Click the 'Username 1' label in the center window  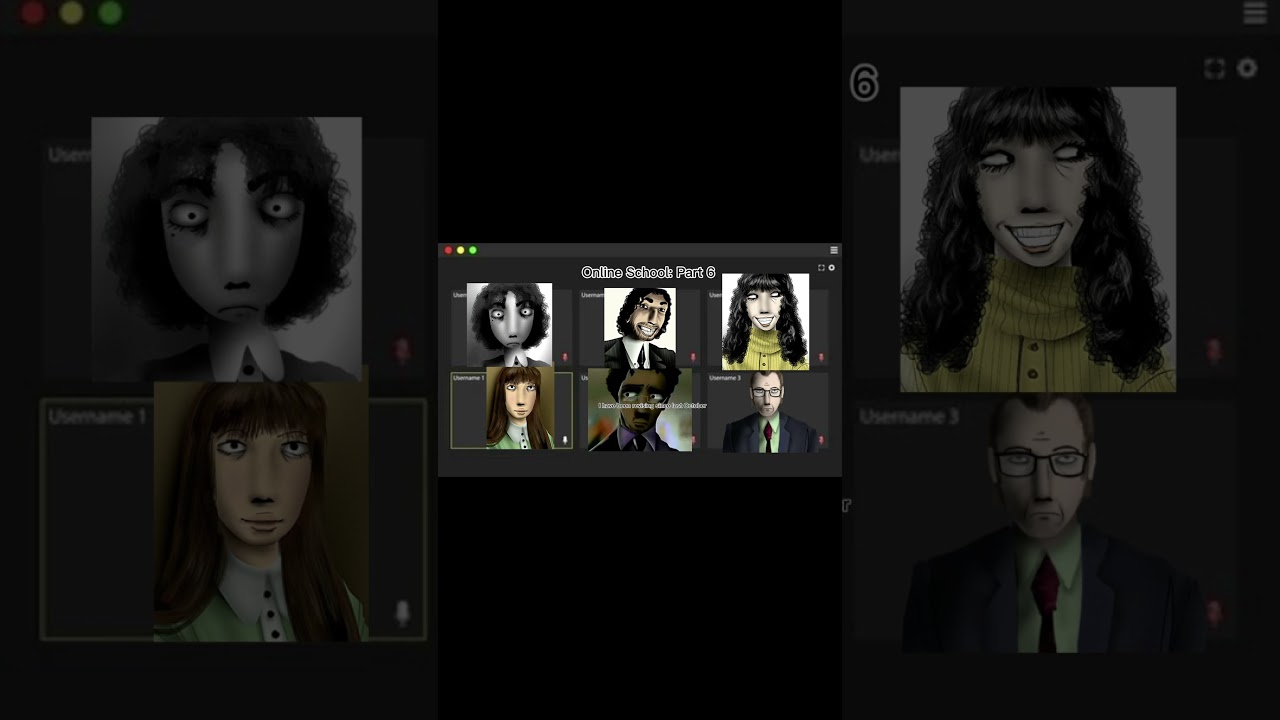coord(468,378)
